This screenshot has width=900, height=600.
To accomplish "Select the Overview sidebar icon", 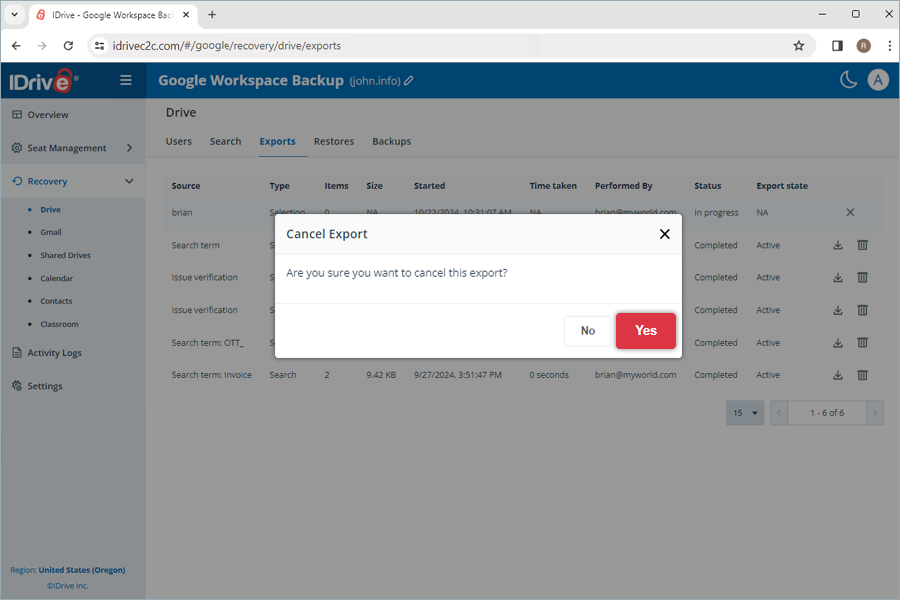I will [16, 114].
